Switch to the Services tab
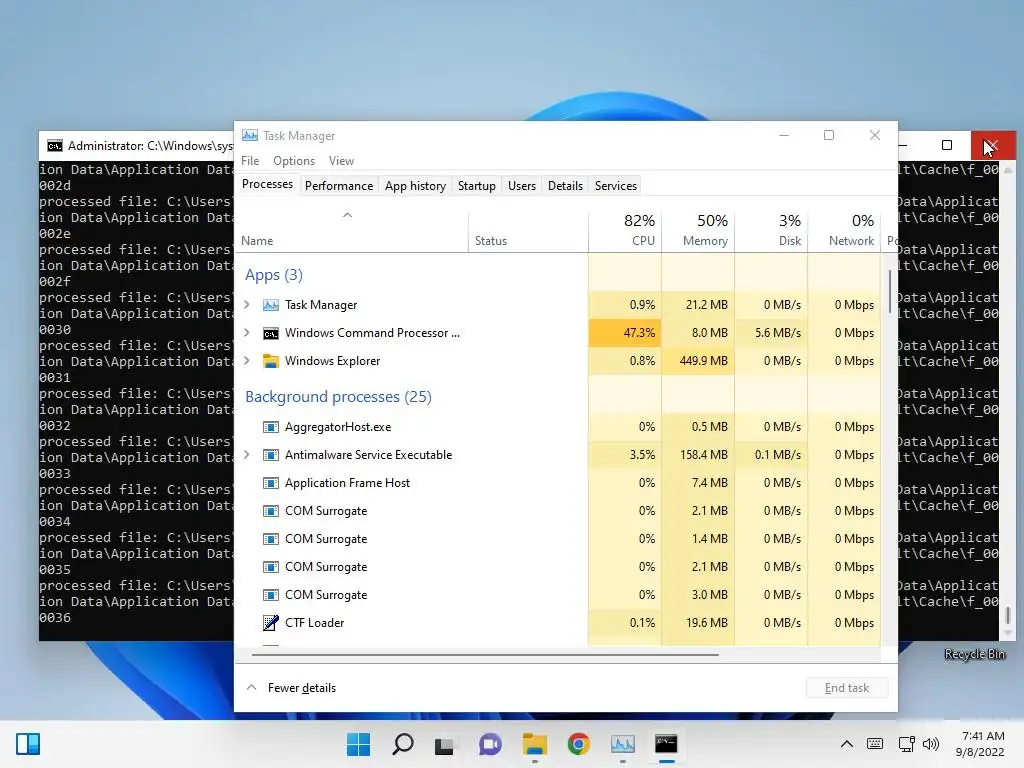Viewport: 1024px width, 768px height. [616, 185]
